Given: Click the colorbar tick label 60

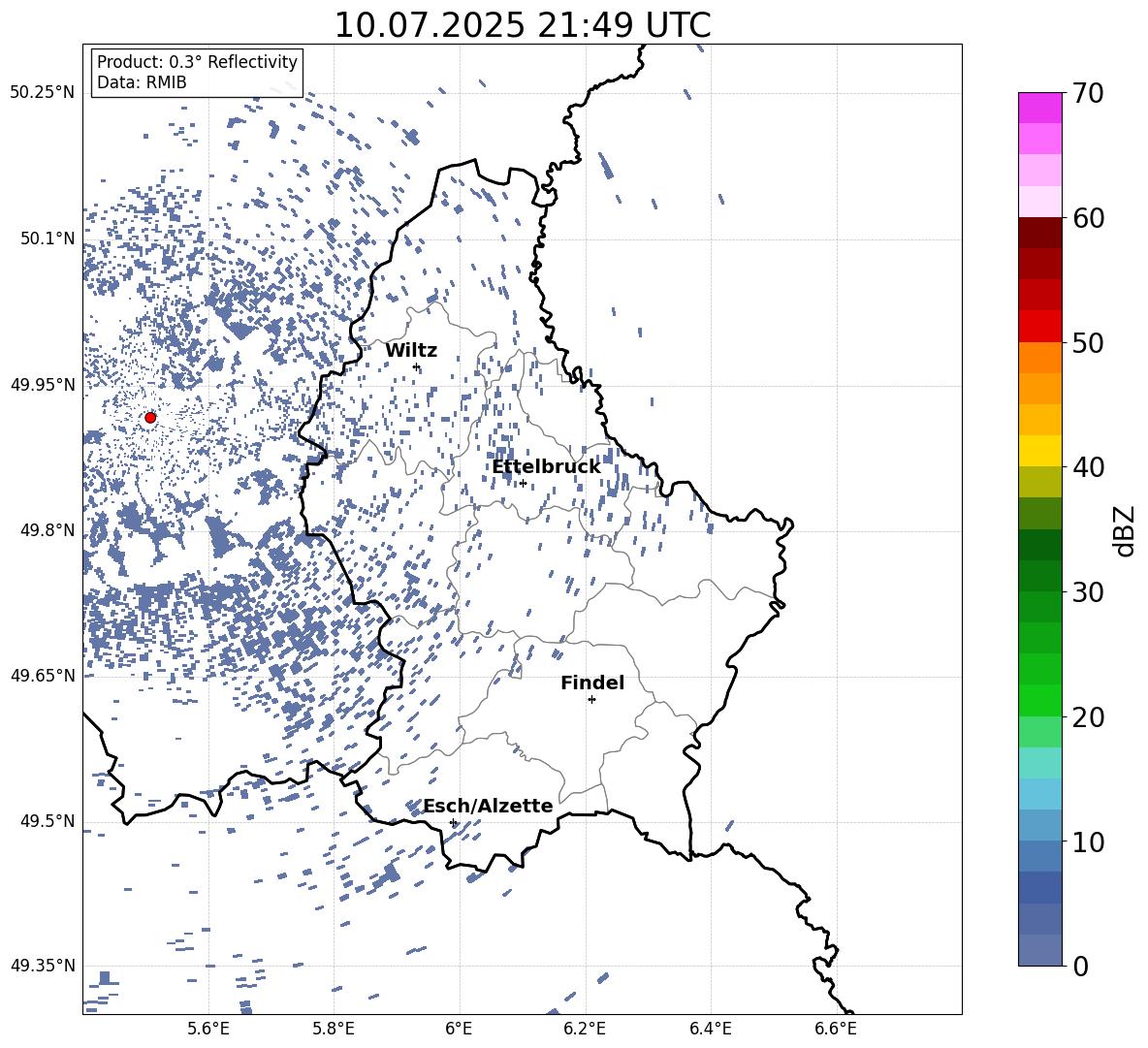Looking at the screenshot, I should (1089, 218).
